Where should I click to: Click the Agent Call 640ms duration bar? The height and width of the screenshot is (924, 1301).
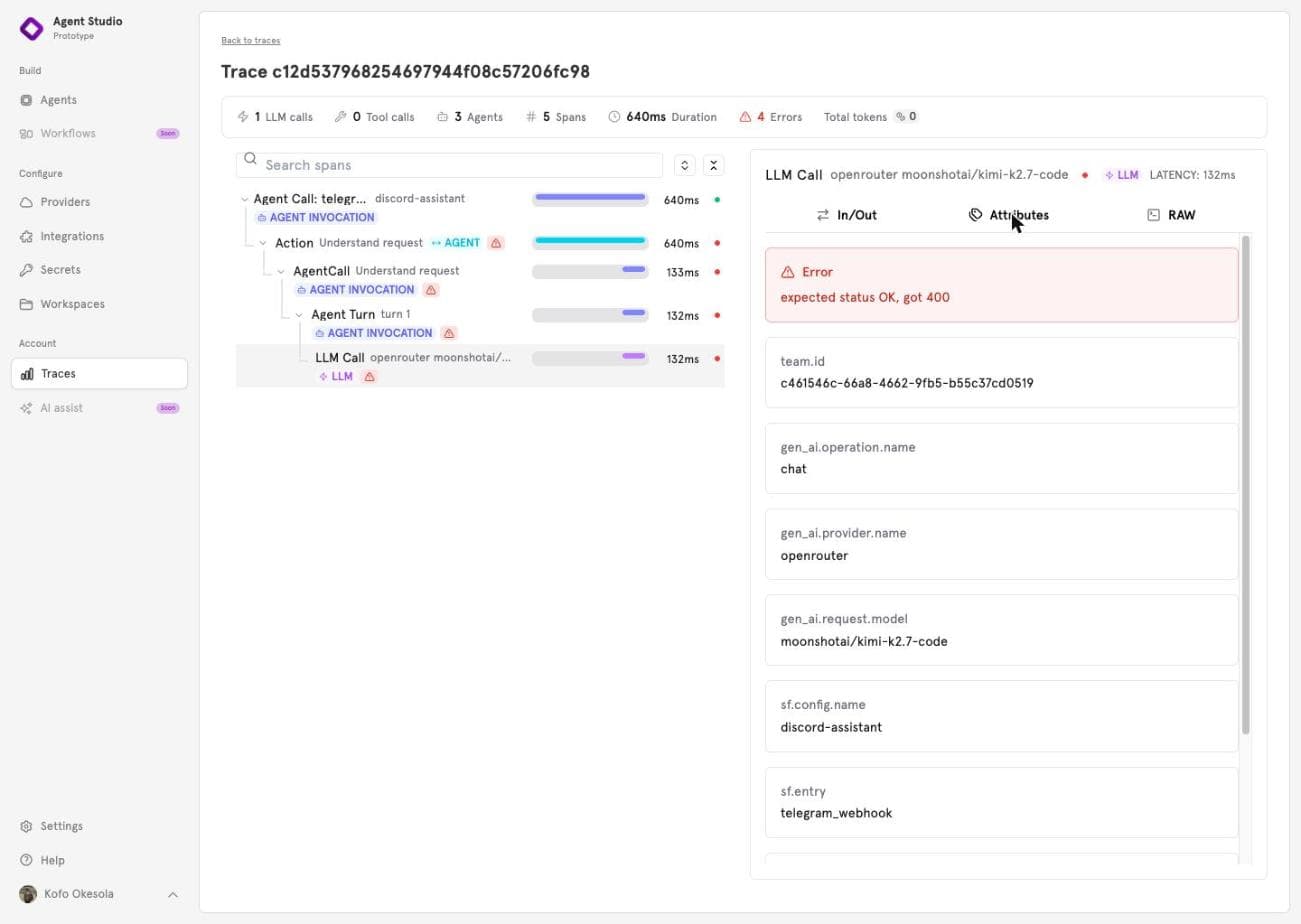[x=590, y=199]
